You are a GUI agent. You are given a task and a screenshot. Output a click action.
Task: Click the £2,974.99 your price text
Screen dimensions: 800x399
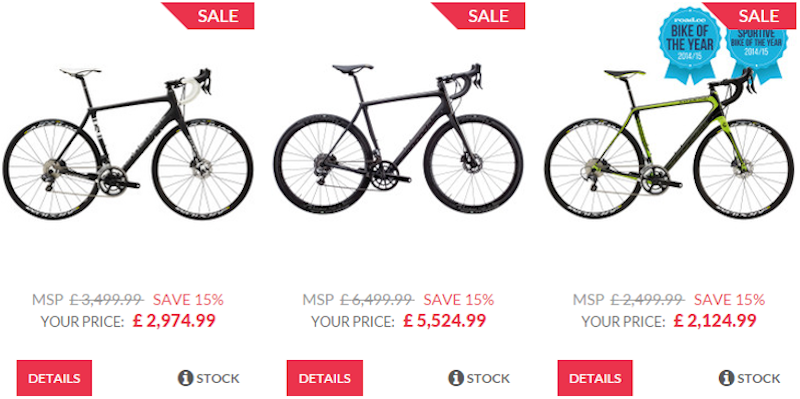[174, 320]
